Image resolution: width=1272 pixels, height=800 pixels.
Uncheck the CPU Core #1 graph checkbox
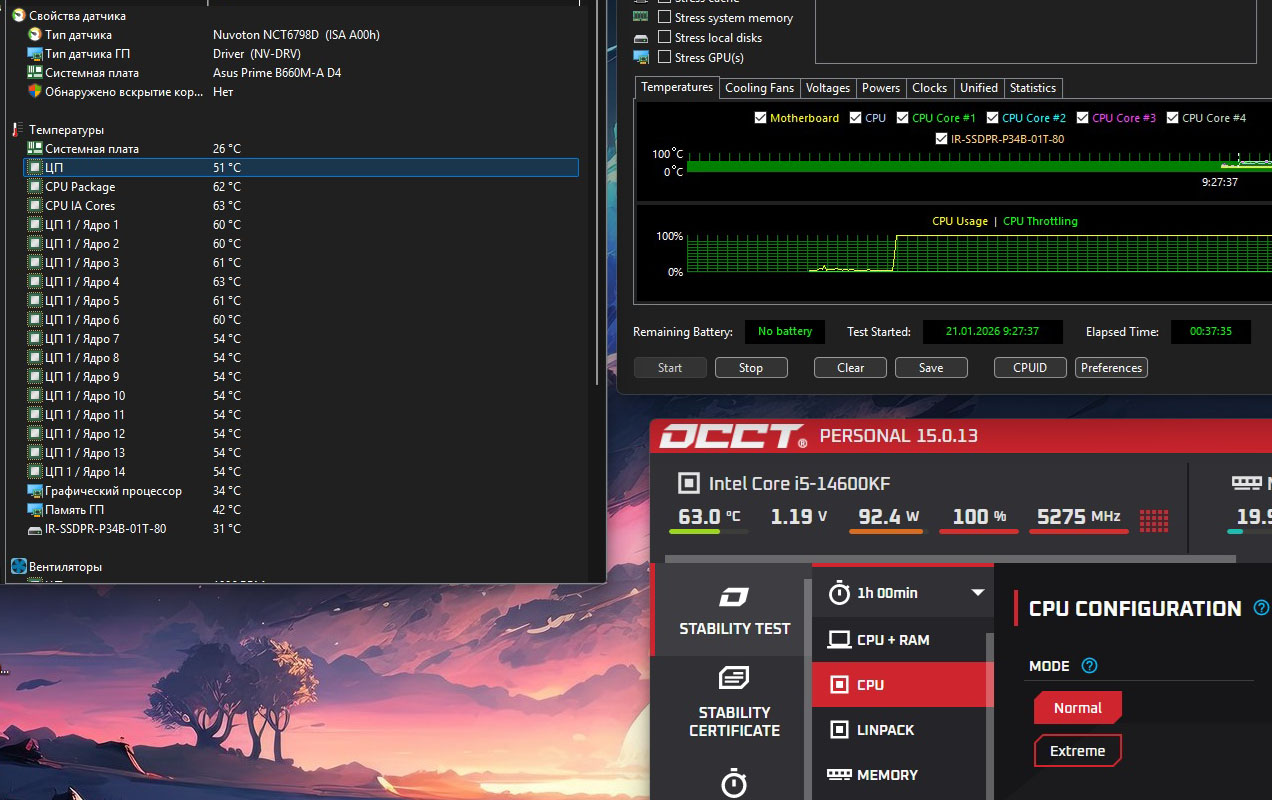pos(903,118)
